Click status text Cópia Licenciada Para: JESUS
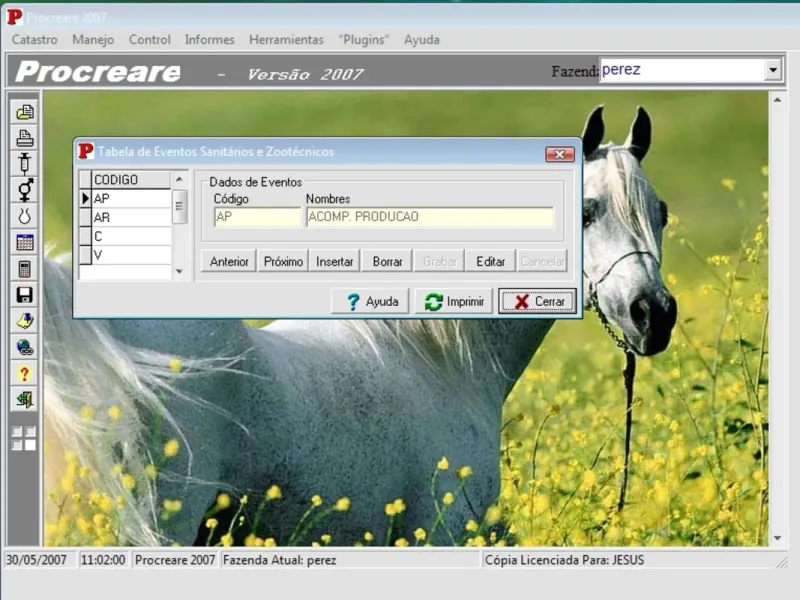 [x=564, y=560]
